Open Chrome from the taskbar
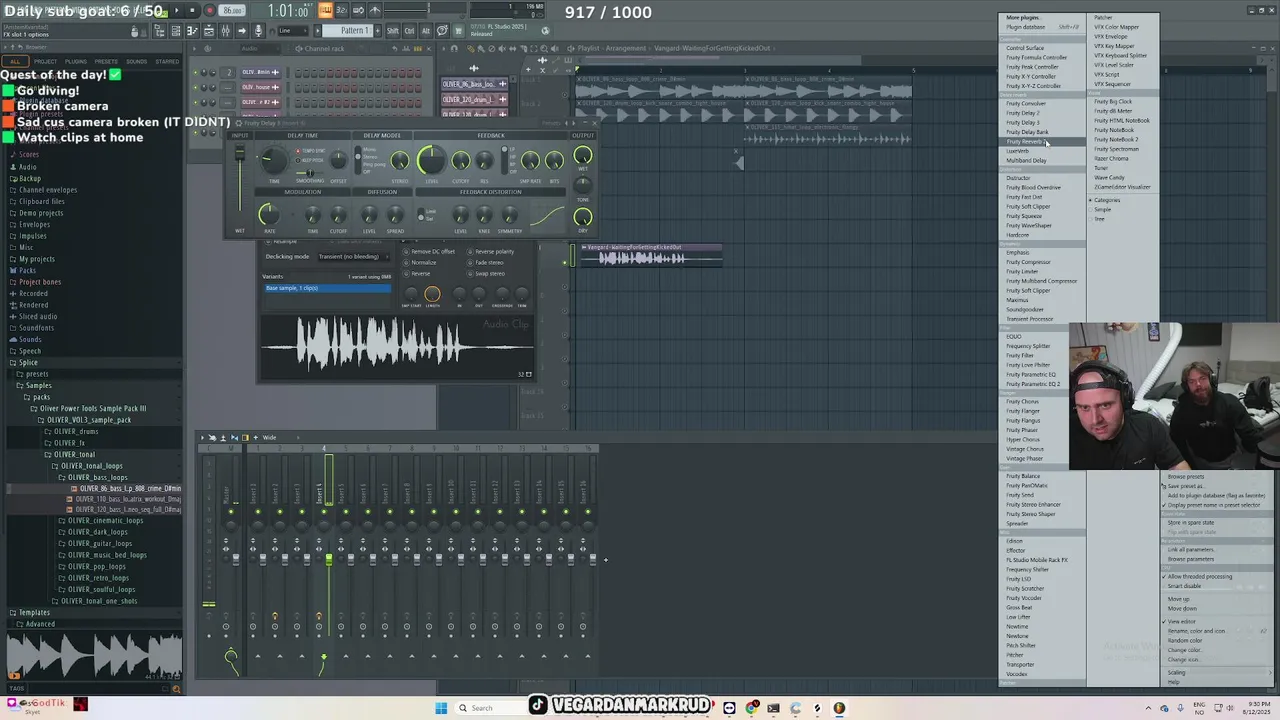The image size is (1280, 720). [x=751, y=708]
